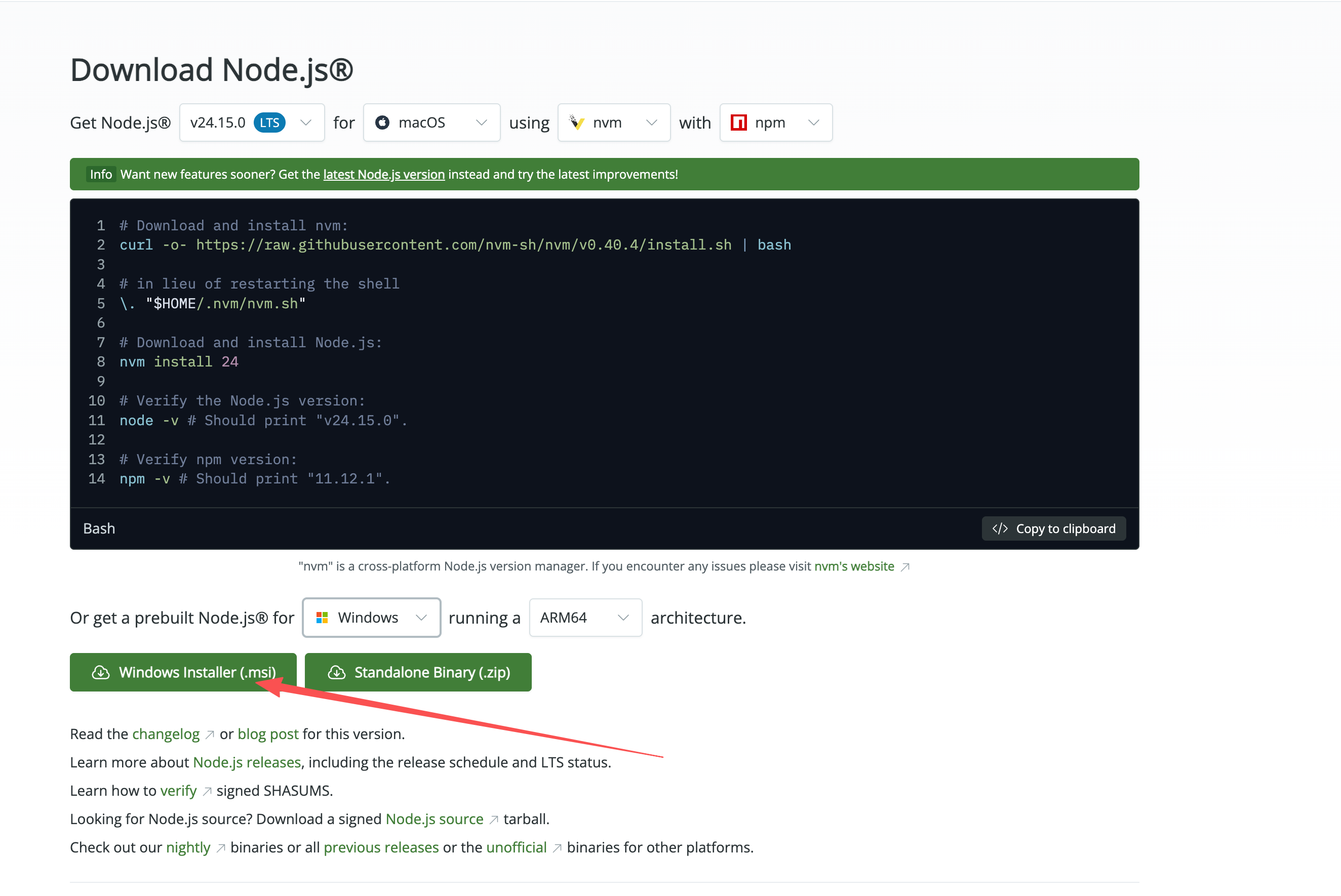The height and width of the screenshot is (896, 1341).
Task: Download the Windows Installer (.msi)
Action: [183, 672]
